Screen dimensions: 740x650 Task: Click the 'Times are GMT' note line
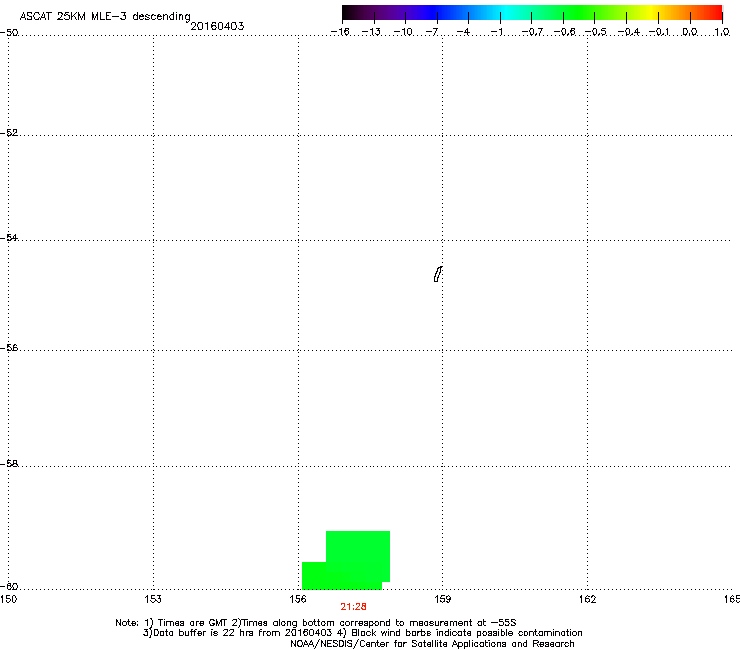point(316,623)
